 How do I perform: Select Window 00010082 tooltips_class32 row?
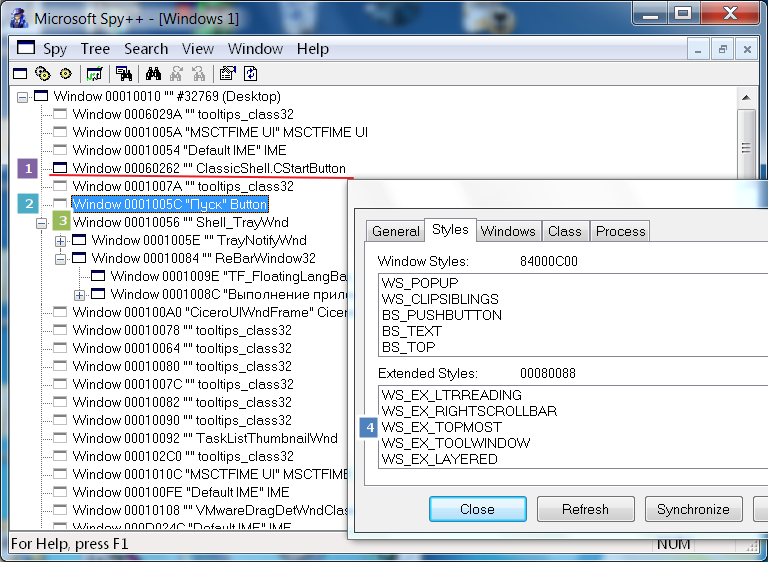click(182, 402)
